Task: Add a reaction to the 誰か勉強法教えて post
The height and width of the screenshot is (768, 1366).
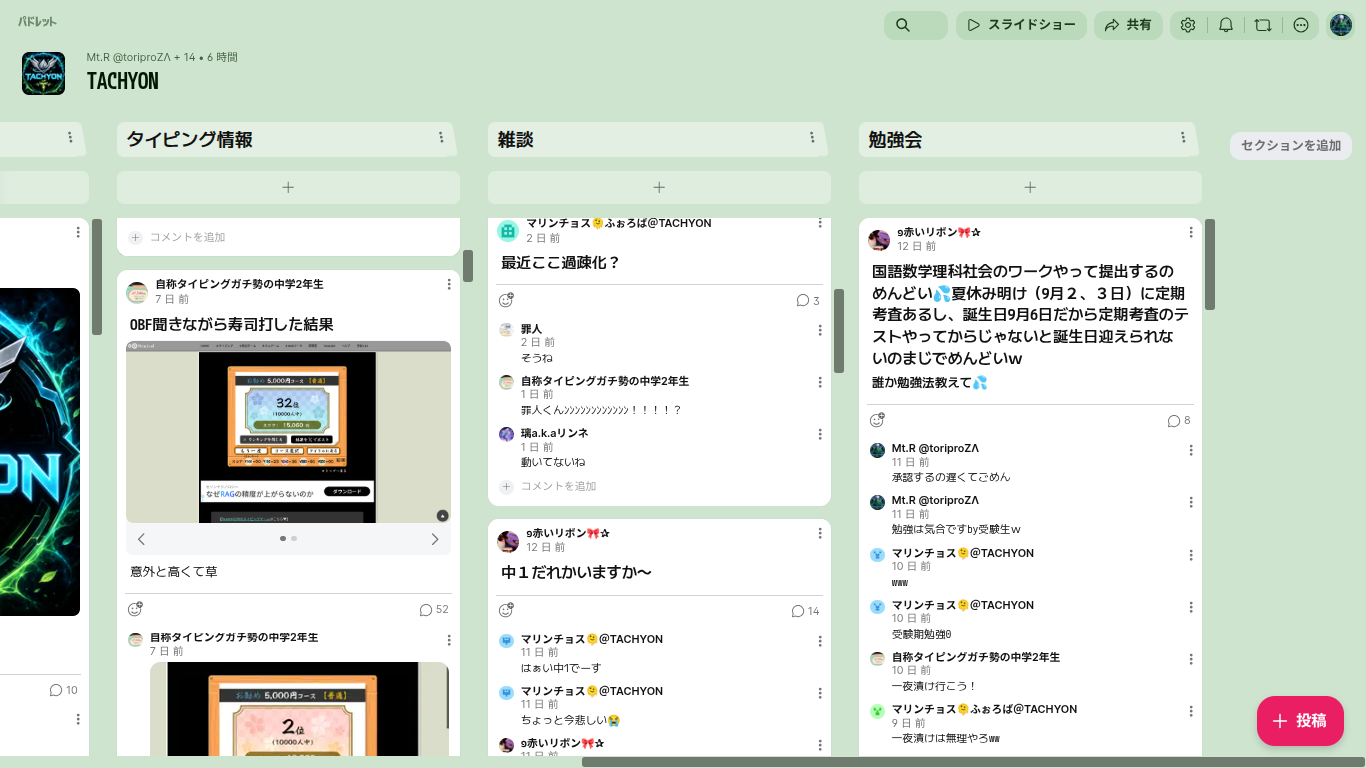Action: point(877,420)
